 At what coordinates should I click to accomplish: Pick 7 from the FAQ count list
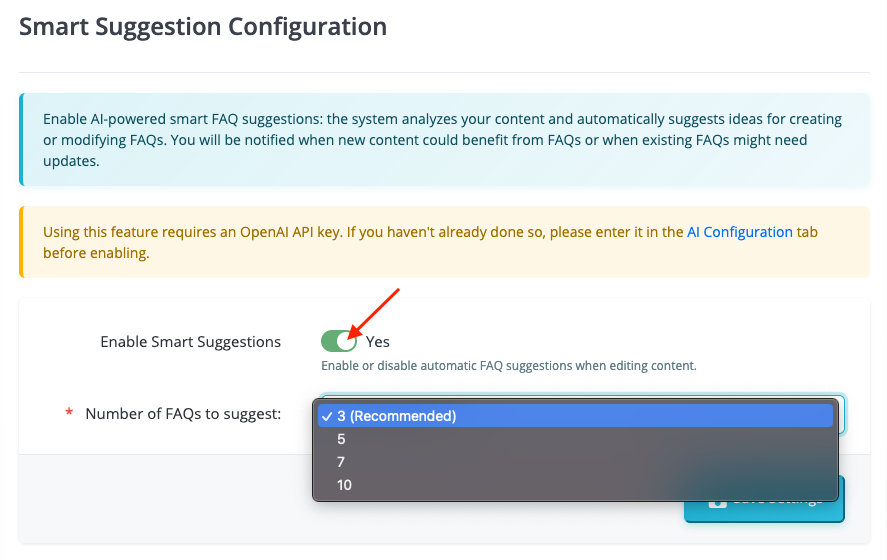click(342, 462)
